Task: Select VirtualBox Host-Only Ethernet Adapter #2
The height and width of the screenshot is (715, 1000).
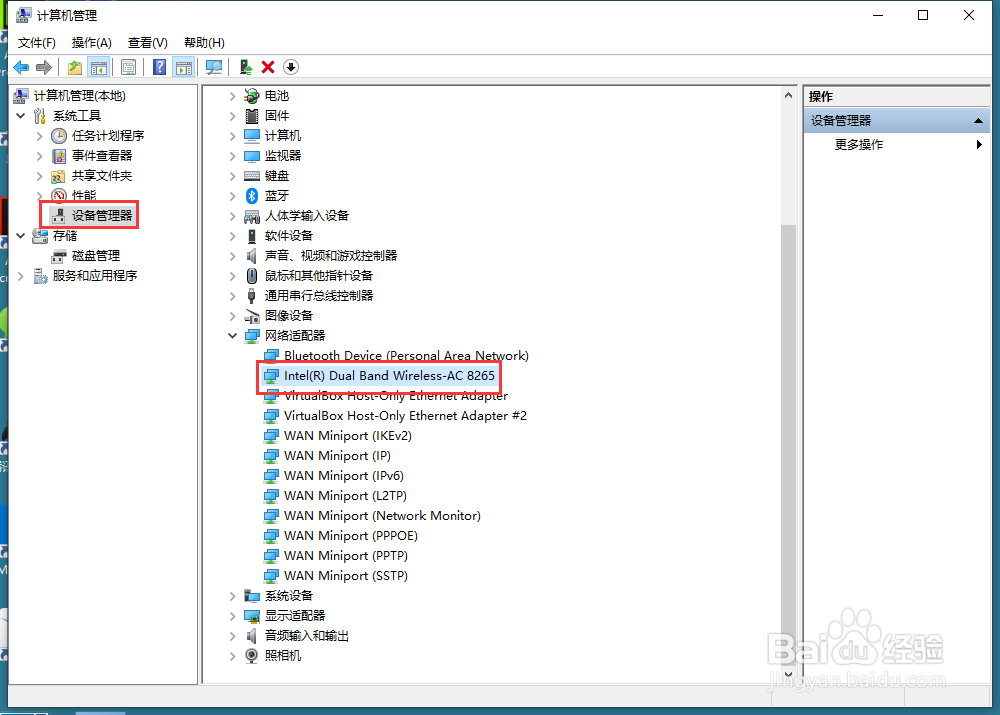Action: (x=405, y=416)
